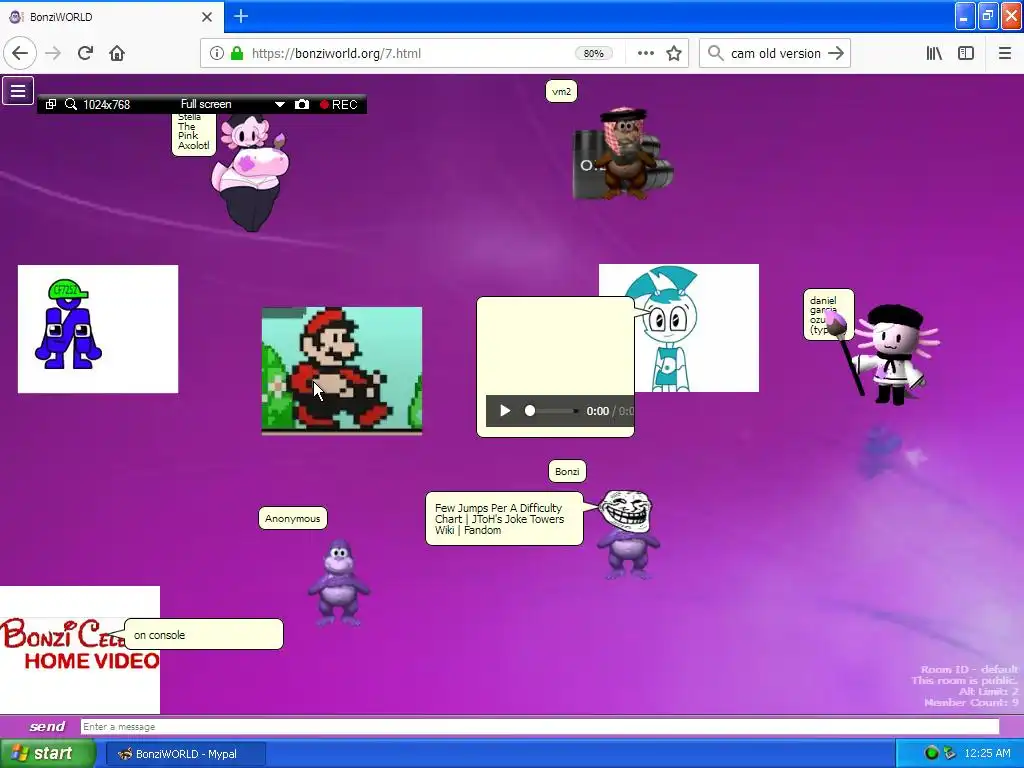The image size is (1024, 768).
Task: Take a screenshot with the camera icon
Action: (302, 104)
